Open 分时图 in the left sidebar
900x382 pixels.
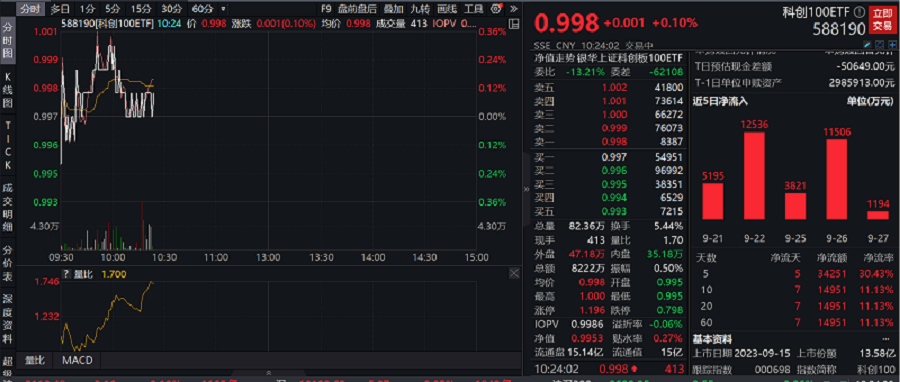pyautogui.click(x=8, y=41)
